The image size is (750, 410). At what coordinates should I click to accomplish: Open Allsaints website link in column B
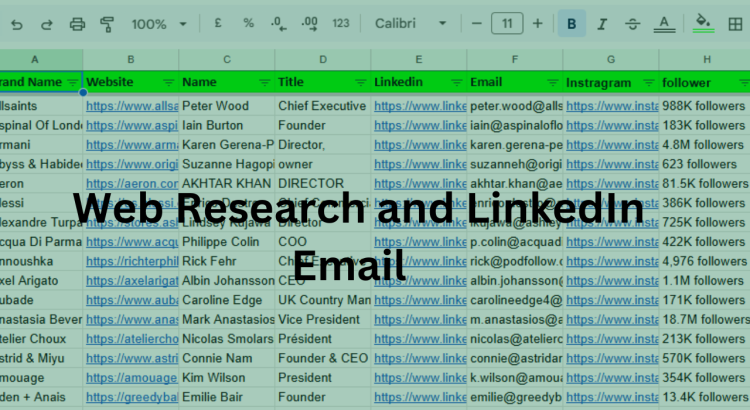coord(130,105)
